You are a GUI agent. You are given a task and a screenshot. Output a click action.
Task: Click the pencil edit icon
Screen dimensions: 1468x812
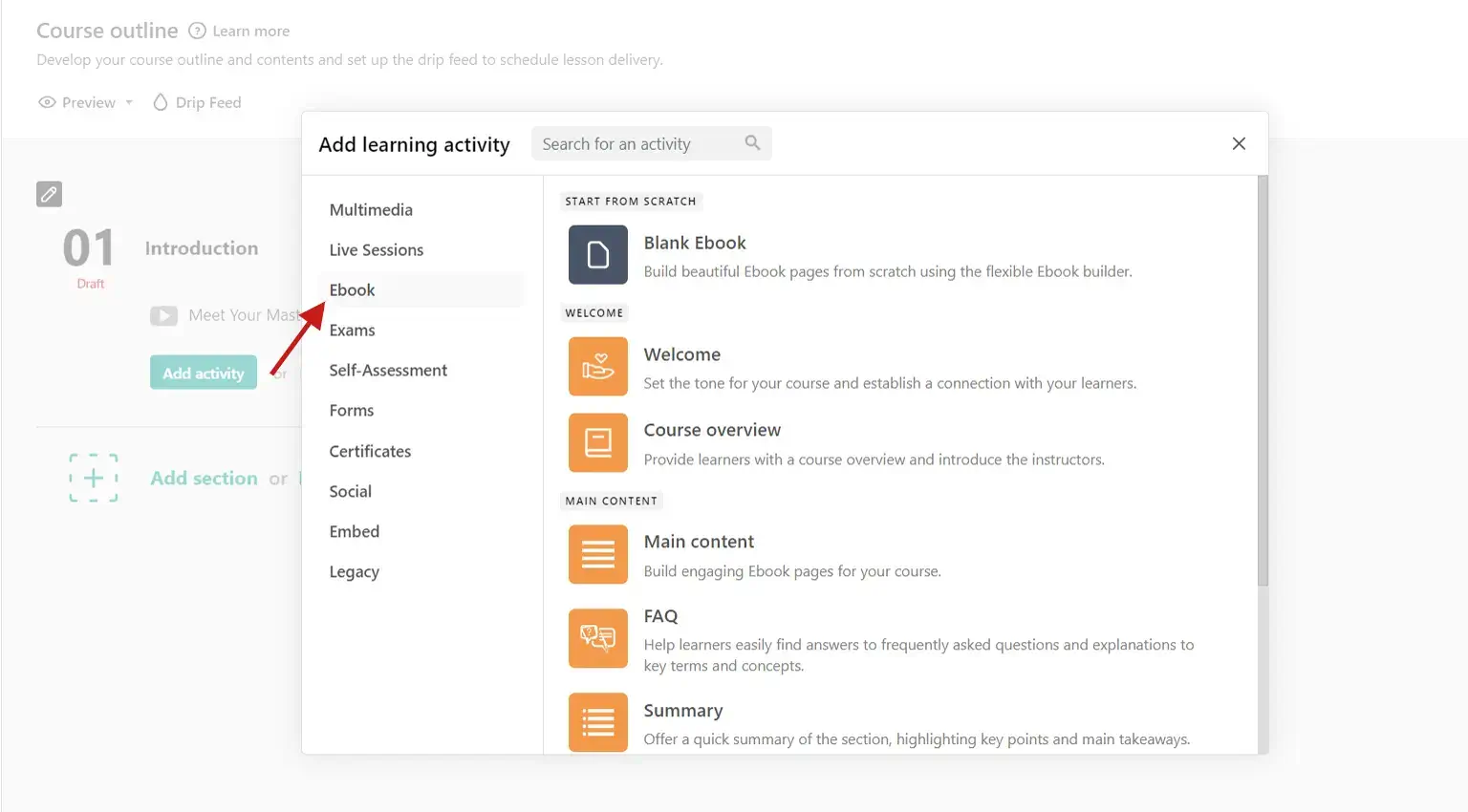(x=49, y=194)
